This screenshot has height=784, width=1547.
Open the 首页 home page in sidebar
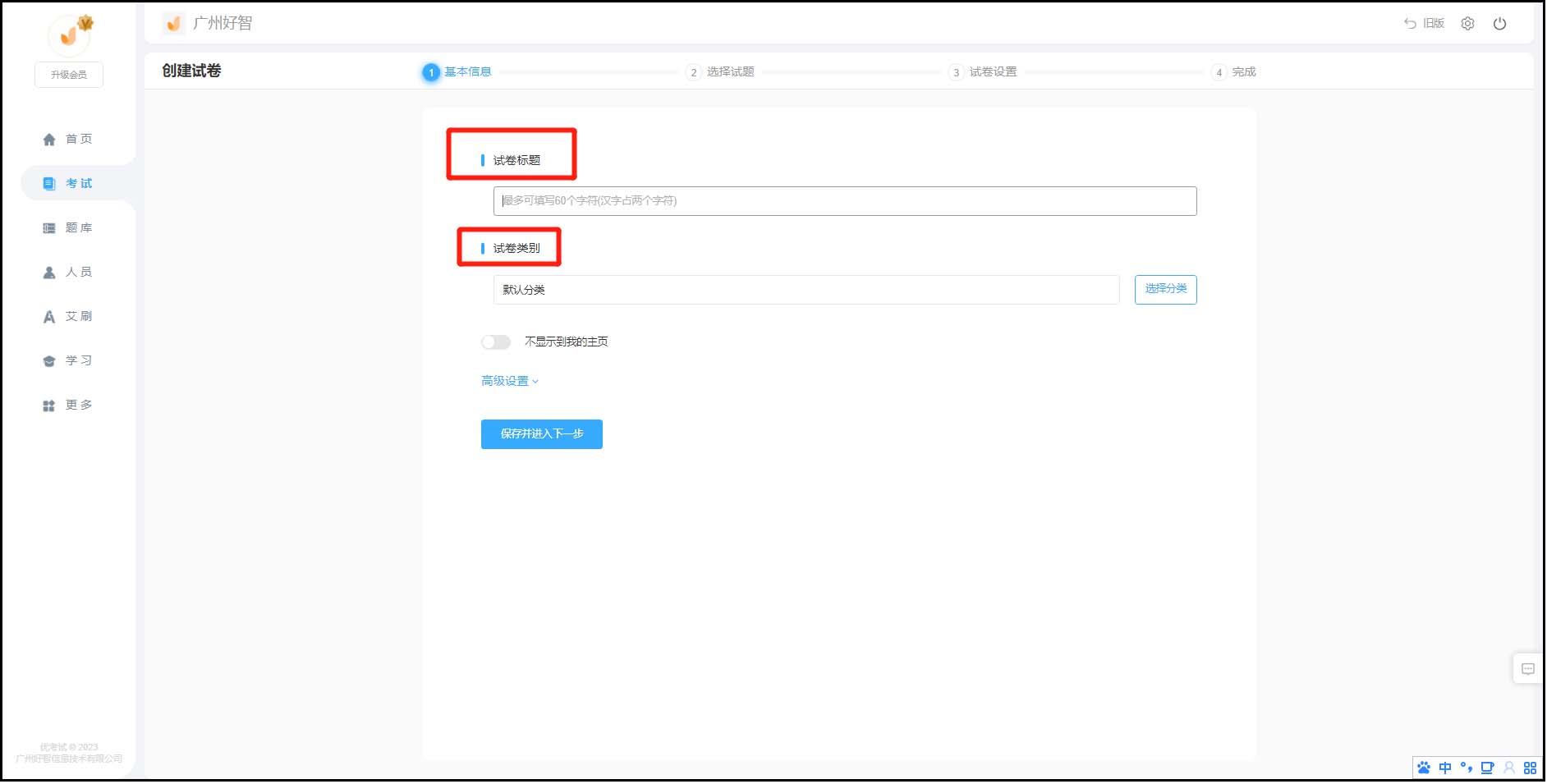point(68,139)
